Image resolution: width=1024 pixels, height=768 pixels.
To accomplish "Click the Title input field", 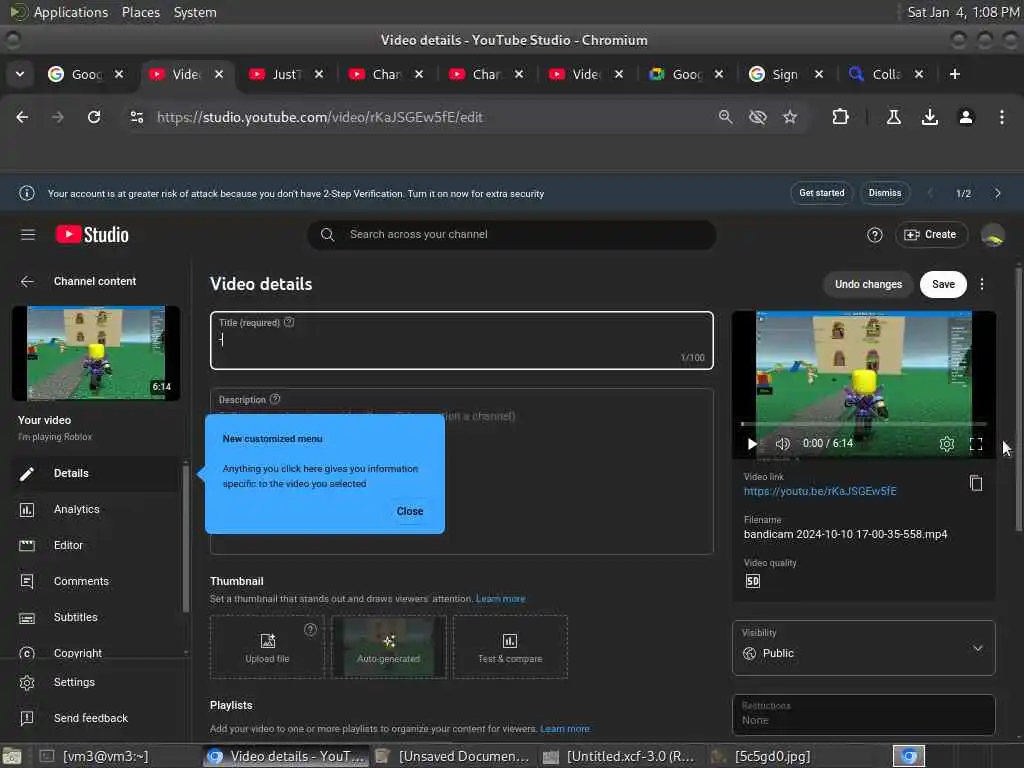I will point(462,341).
